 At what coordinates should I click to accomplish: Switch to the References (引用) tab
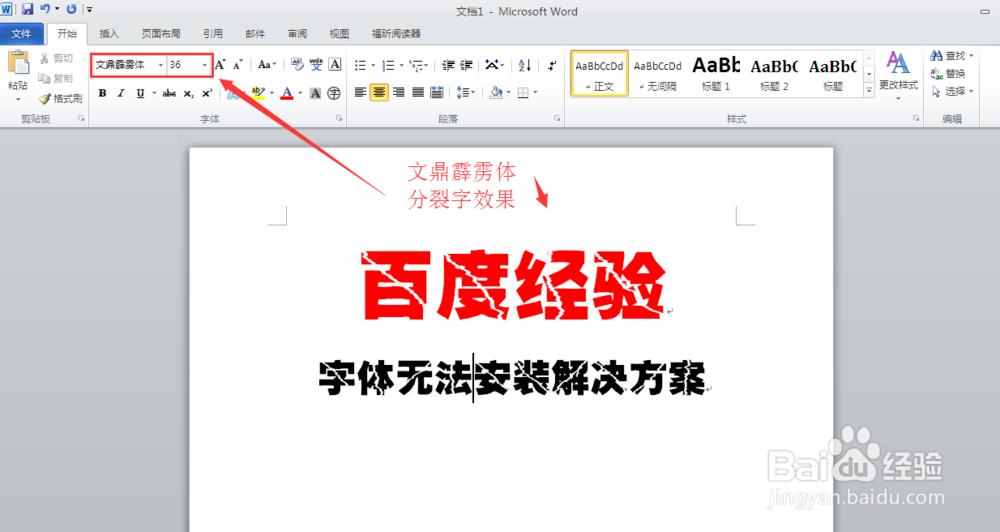coord(212,34)
